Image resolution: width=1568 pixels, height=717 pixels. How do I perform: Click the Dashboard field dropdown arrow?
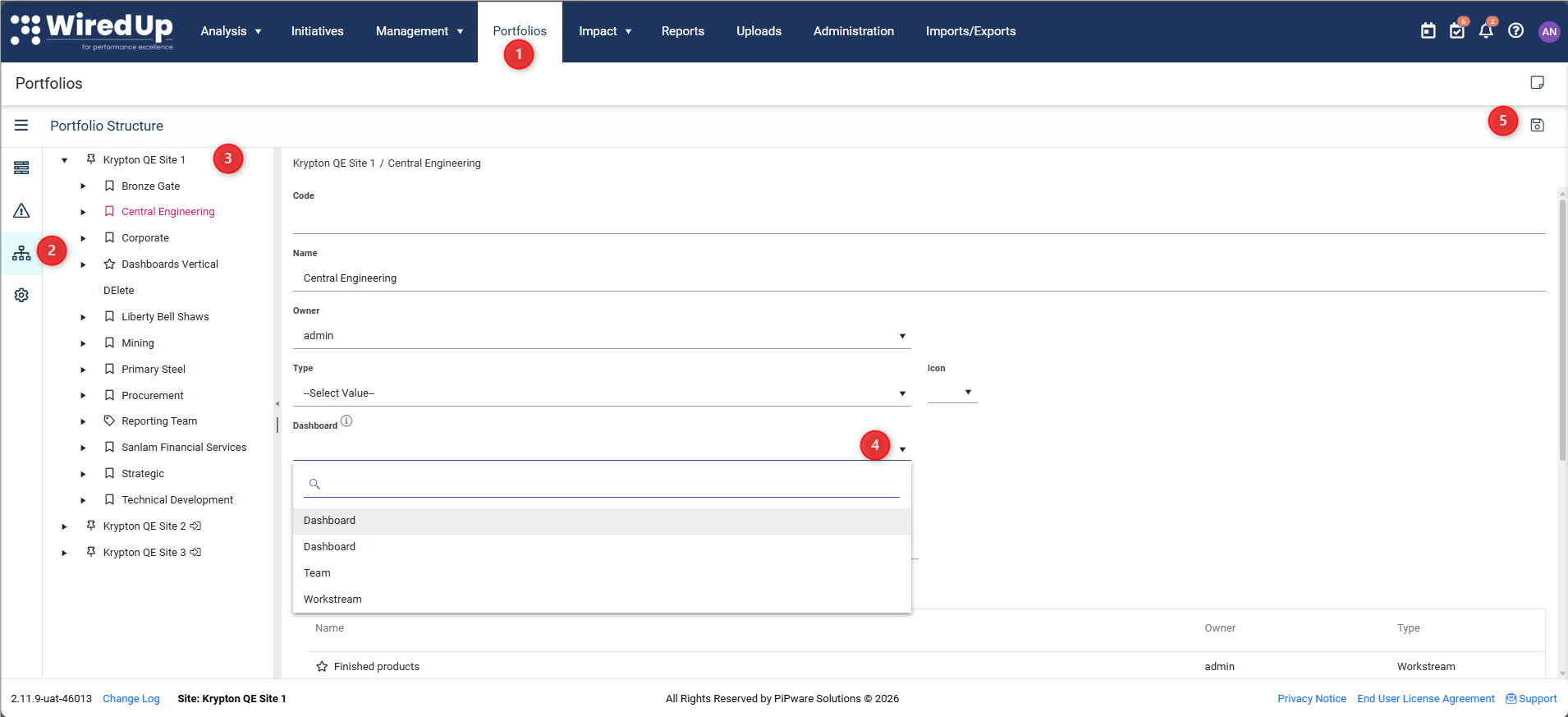pyautogui.click(x=902, y=449)
